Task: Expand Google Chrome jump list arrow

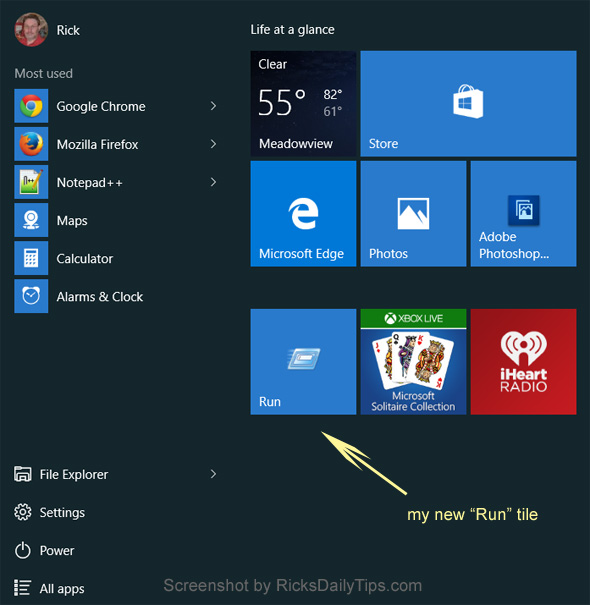Action: [213, 106]
